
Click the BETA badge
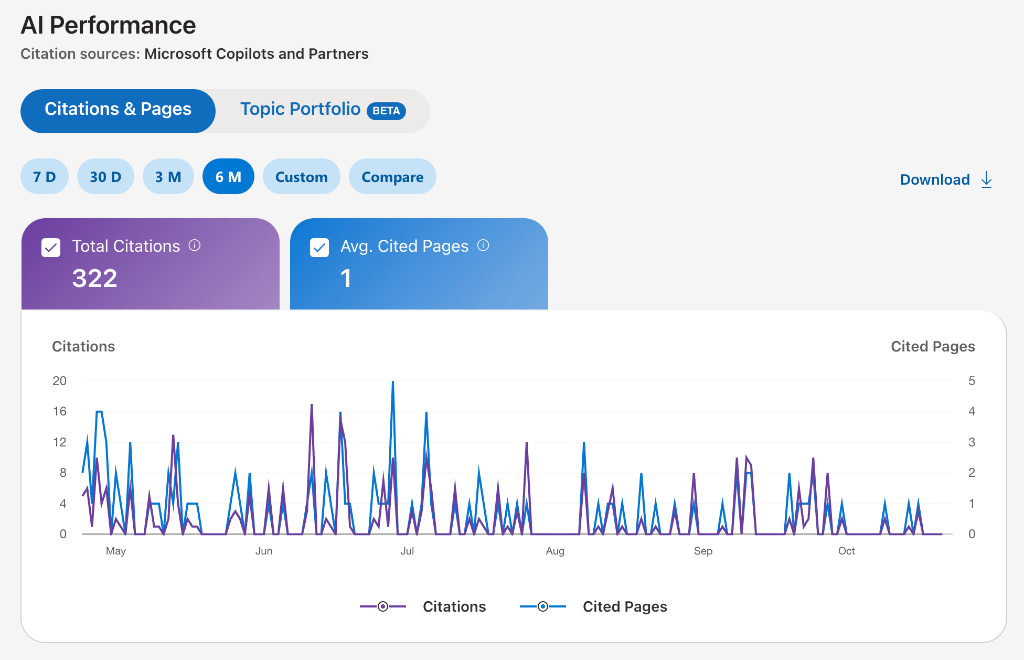click(x=386, y=111)
